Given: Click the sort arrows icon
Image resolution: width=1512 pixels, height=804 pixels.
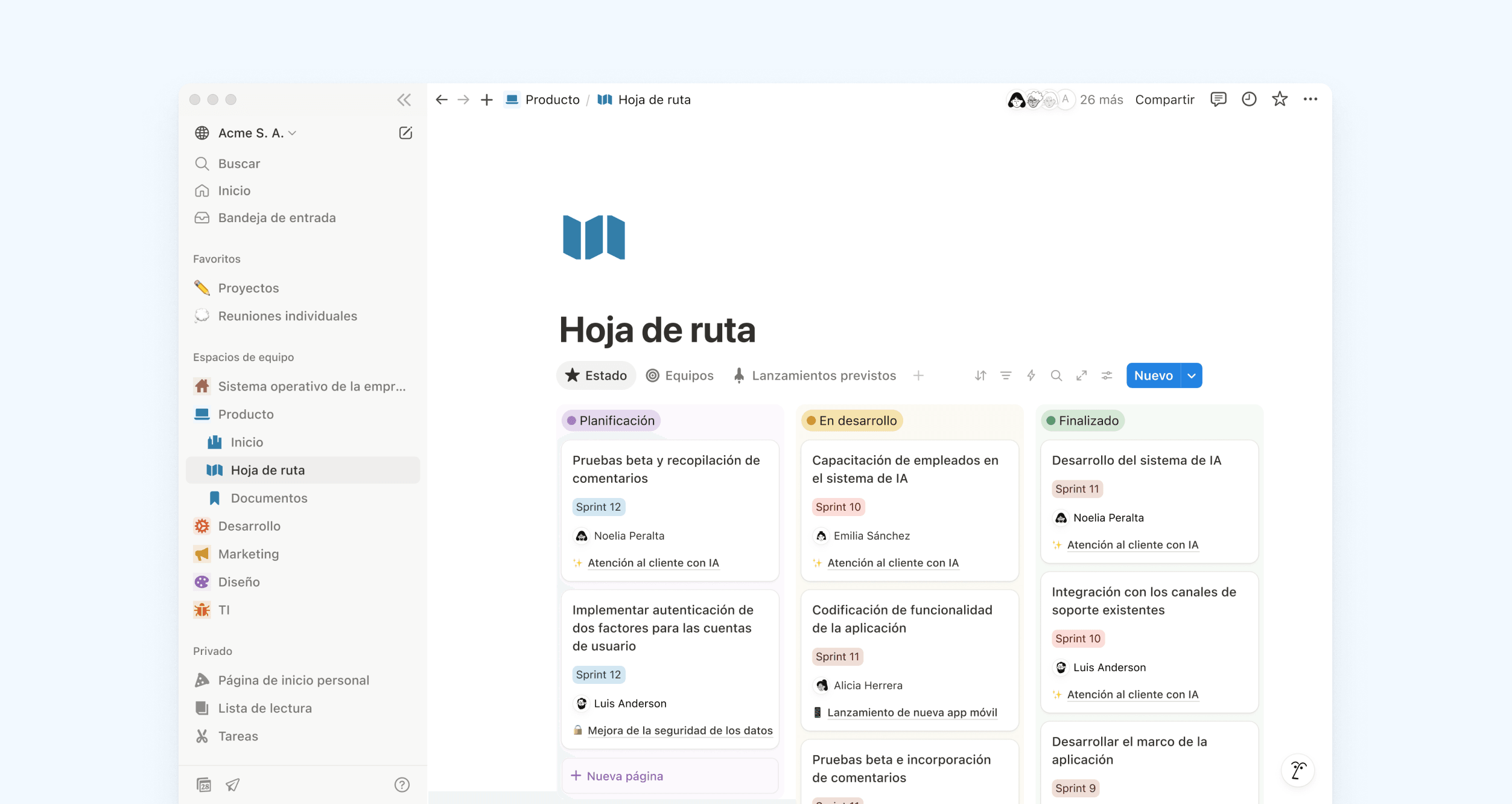Looking at the screenshot, I should click(x=980, y=375).
